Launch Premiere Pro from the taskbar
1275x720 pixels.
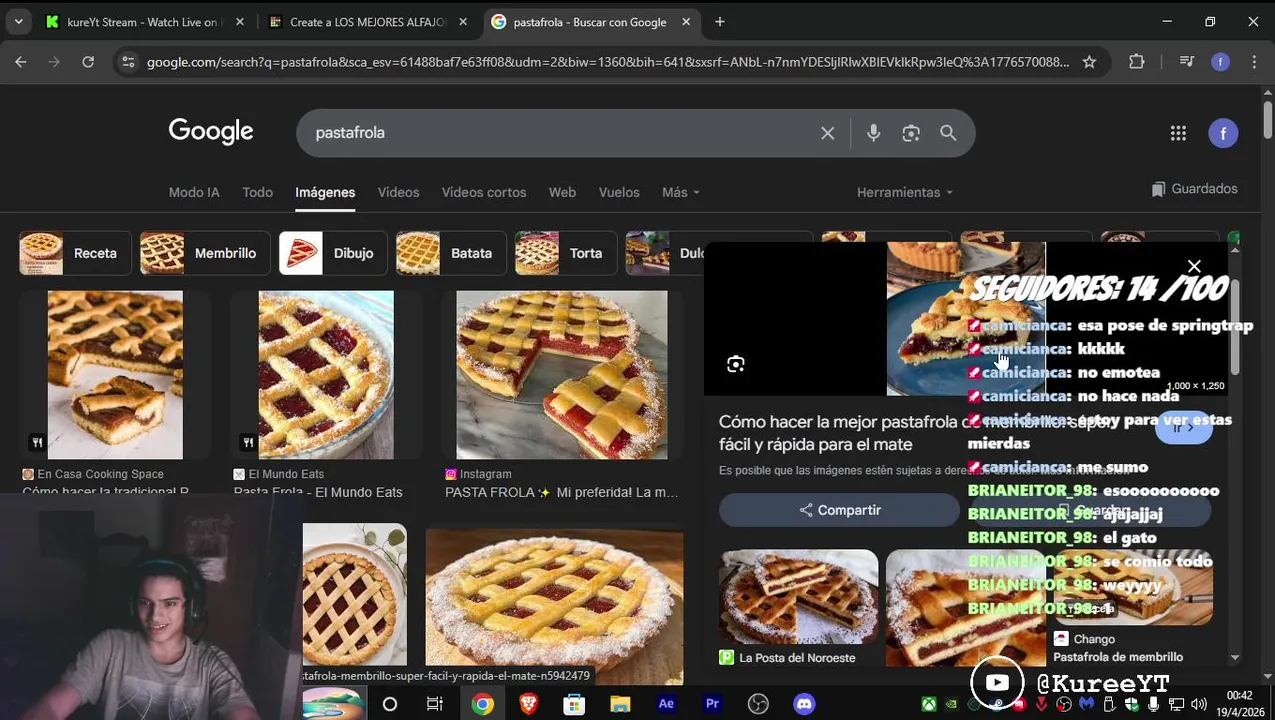coord(712,704)
